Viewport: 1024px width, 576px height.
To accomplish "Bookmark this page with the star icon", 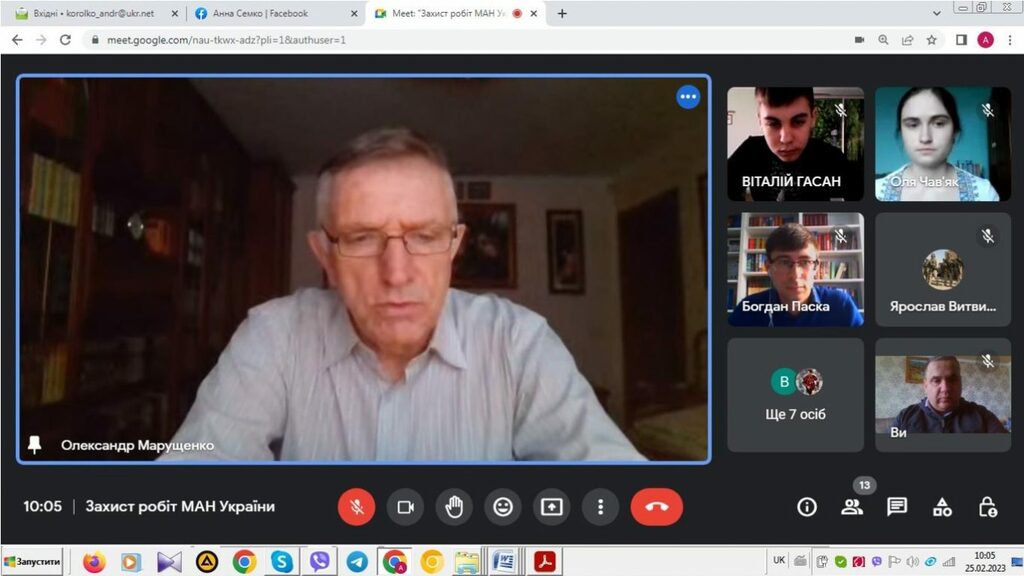I will point(932,40).
